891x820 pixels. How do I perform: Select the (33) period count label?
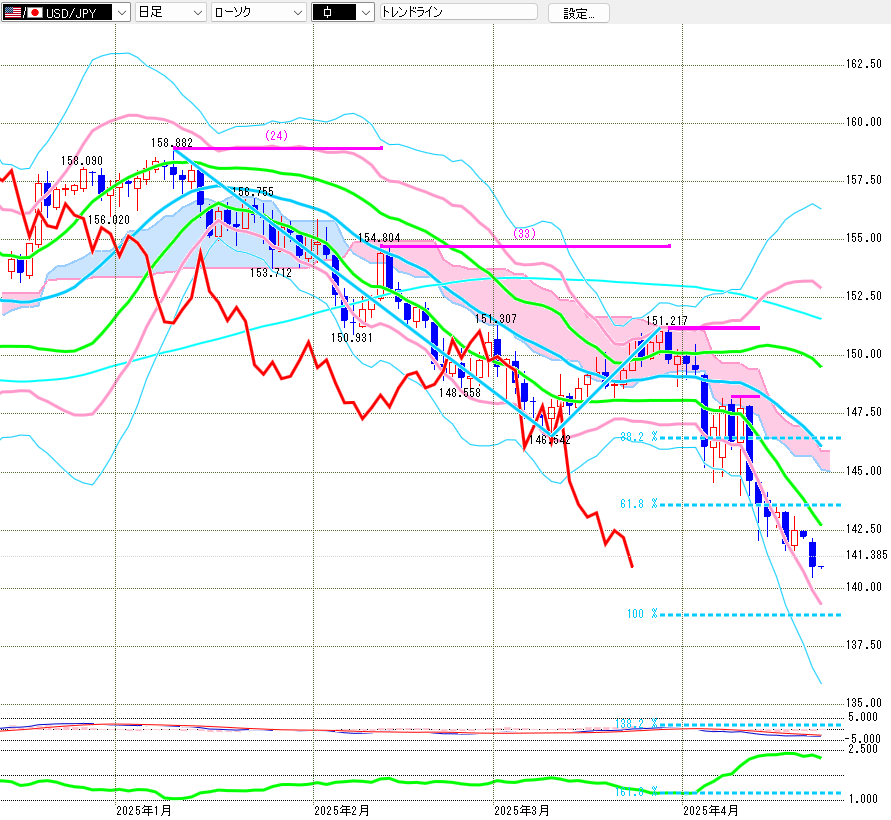(x=524, y=233)
